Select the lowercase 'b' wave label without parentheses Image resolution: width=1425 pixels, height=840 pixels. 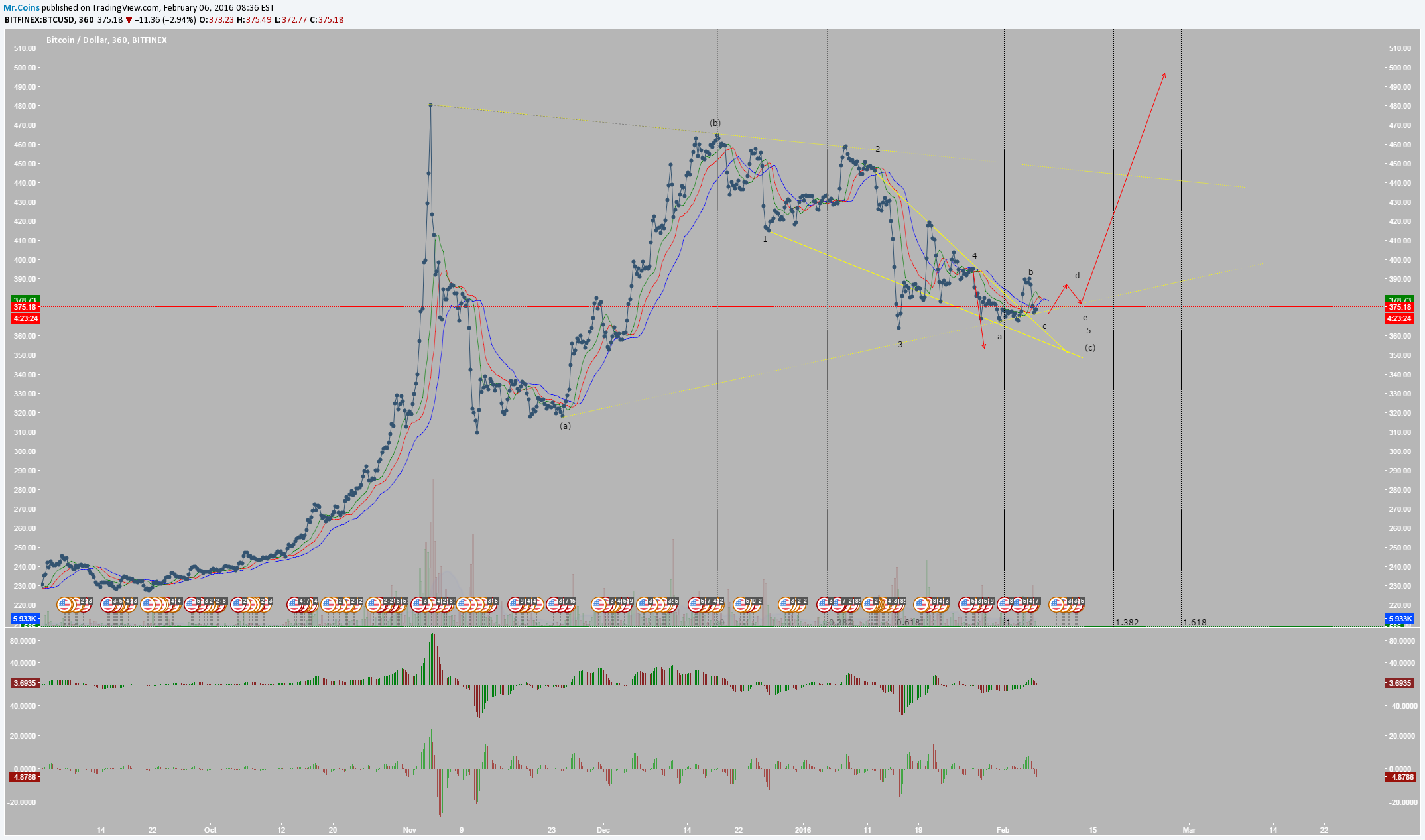click(x=1030, y=272)
